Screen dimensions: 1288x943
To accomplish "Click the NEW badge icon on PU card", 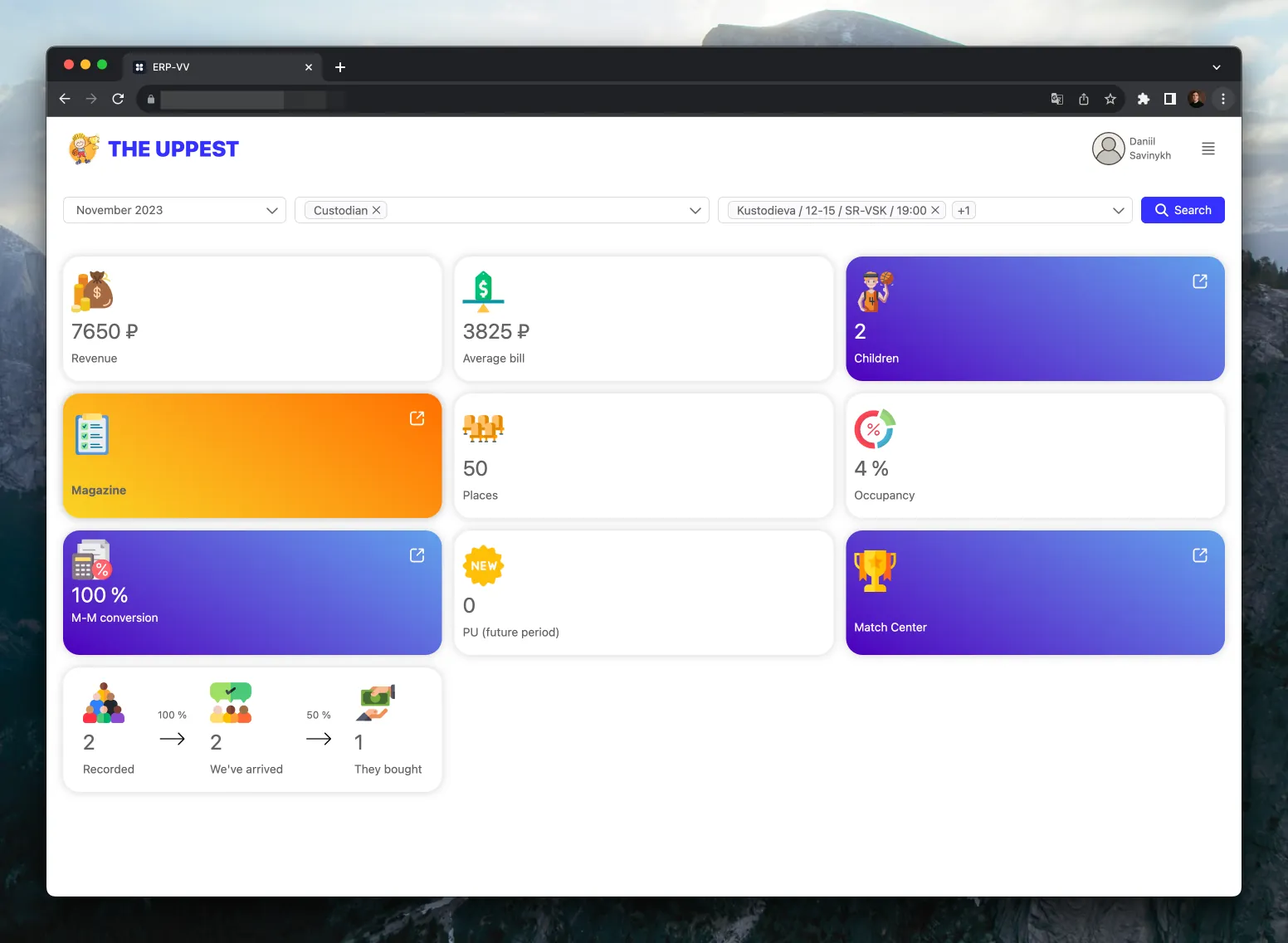I will click(x=484, y=565).
